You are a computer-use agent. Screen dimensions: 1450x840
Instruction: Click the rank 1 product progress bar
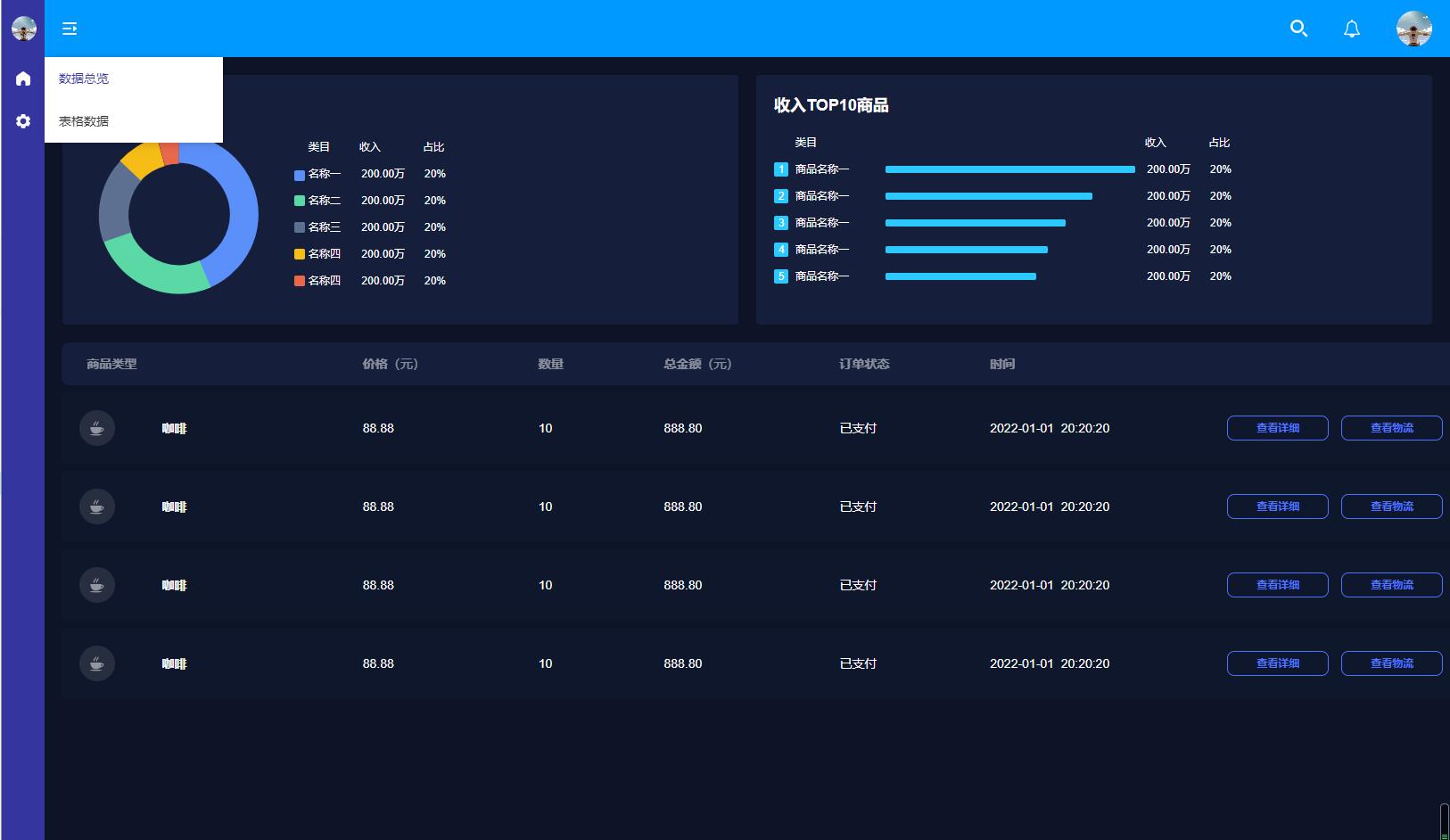(x=1009, y=169)
